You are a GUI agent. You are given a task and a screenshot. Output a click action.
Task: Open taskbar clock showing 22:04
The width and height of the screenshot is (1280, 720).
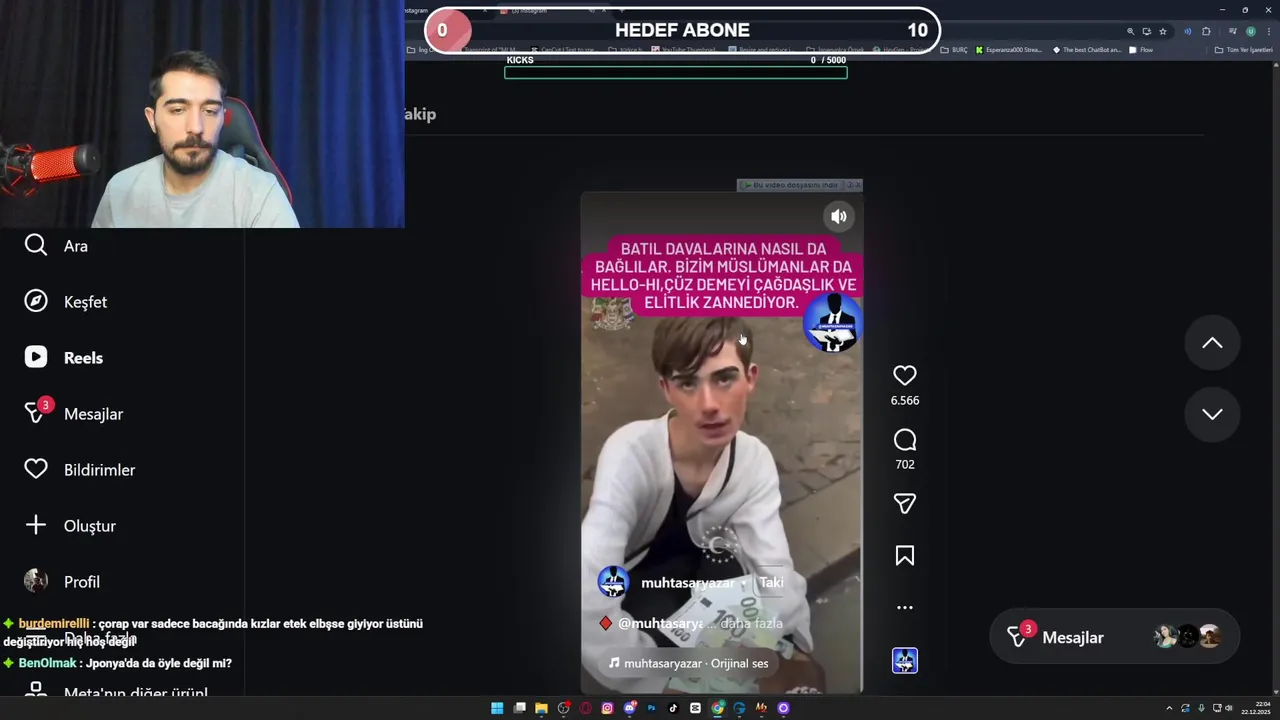coord(1255,708)
